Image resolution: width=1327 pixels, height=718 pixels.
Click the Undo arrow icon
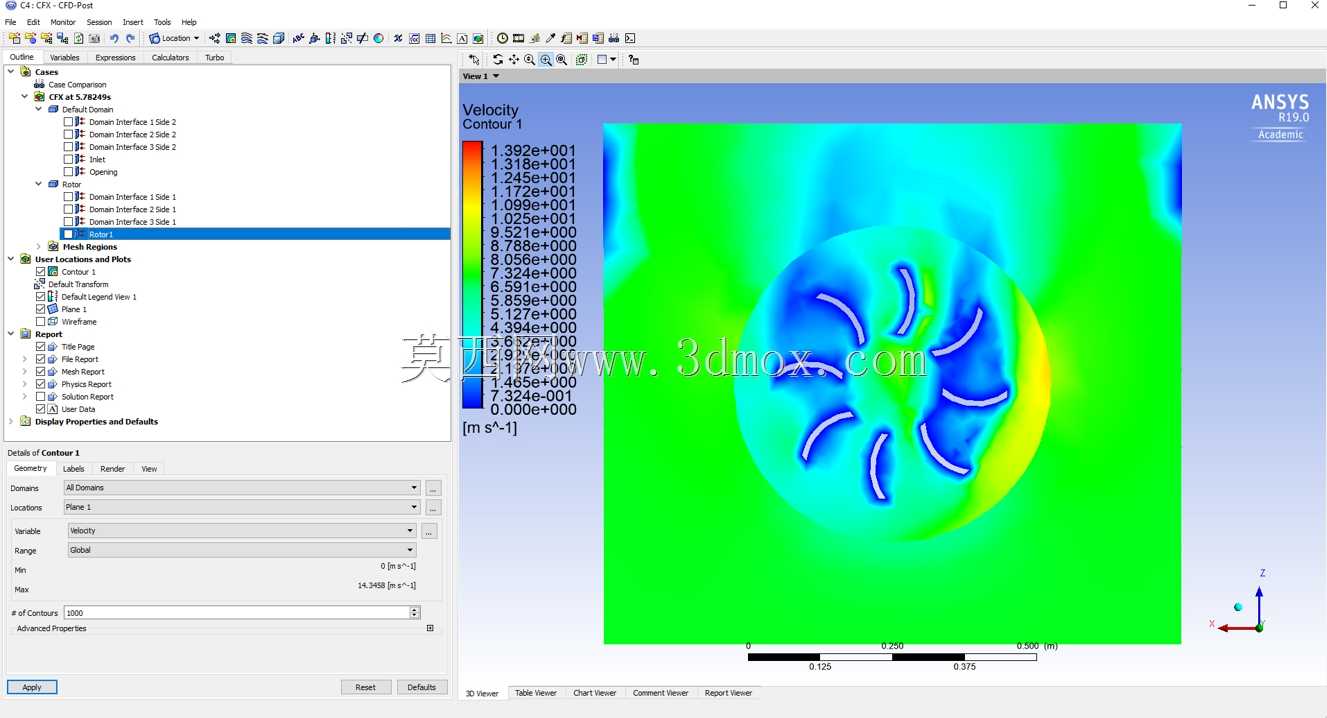coord(114,38)
